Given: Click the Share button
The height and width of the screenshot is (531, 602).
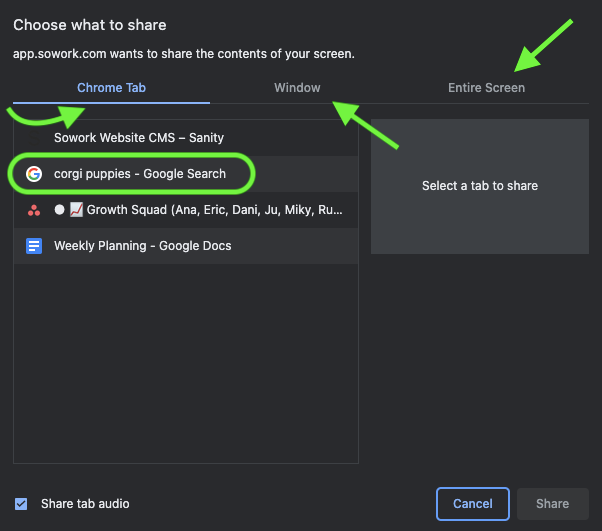Looking at the screenshot, I should pyautogui.click(x=552, y=504).
